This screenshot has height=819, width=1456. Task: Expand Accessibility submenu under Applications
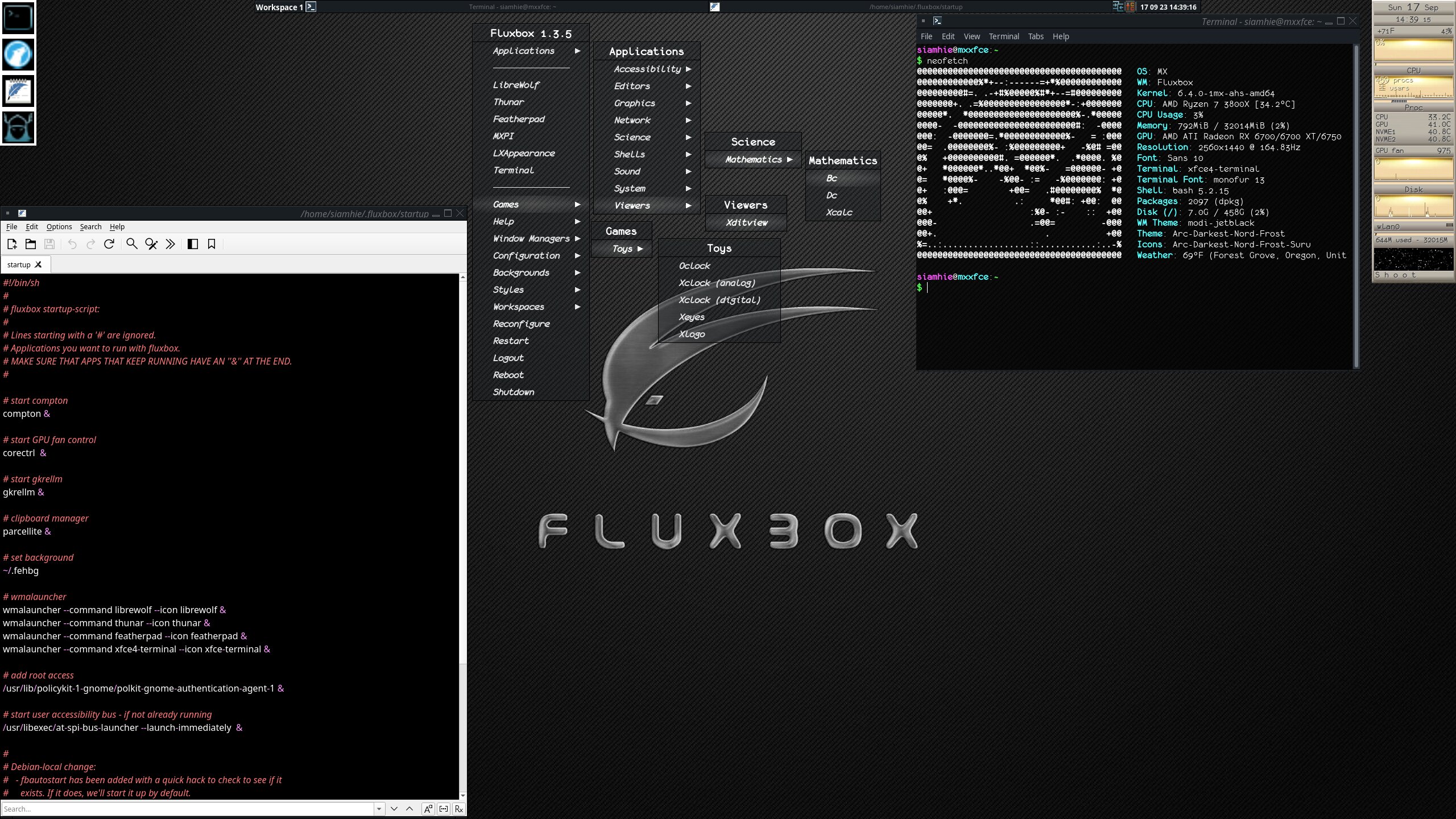tap(647, 69)
